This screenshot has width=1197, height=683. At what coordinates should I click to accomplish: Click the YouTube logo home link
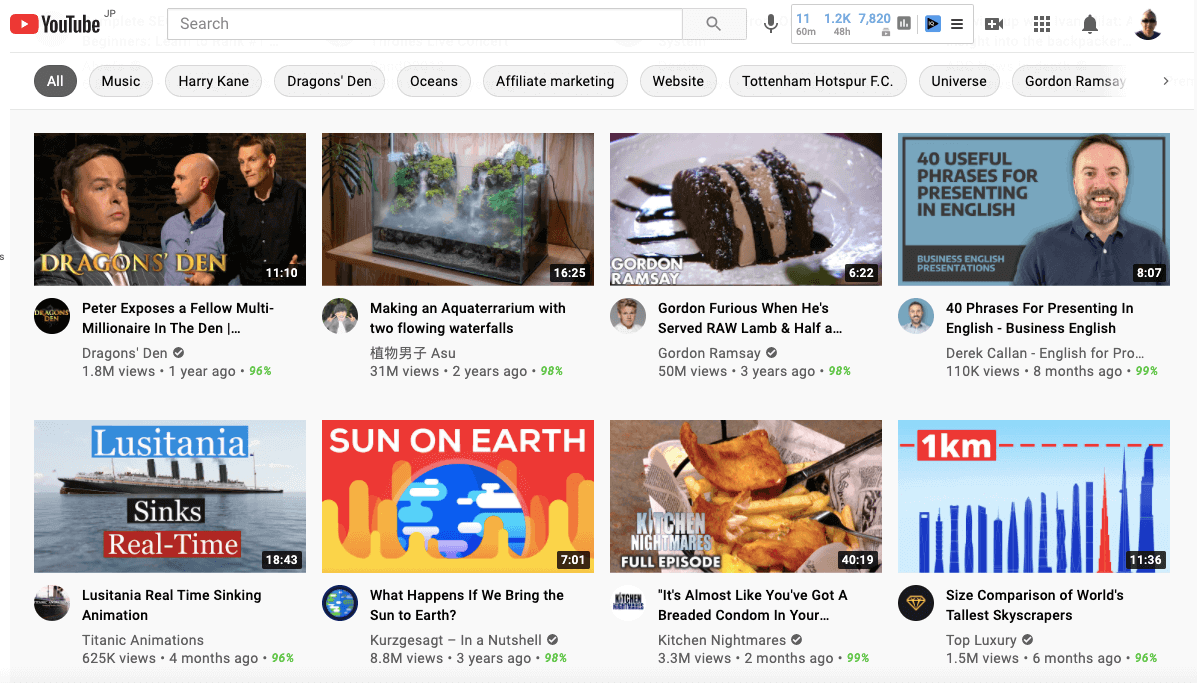[55, 24]
